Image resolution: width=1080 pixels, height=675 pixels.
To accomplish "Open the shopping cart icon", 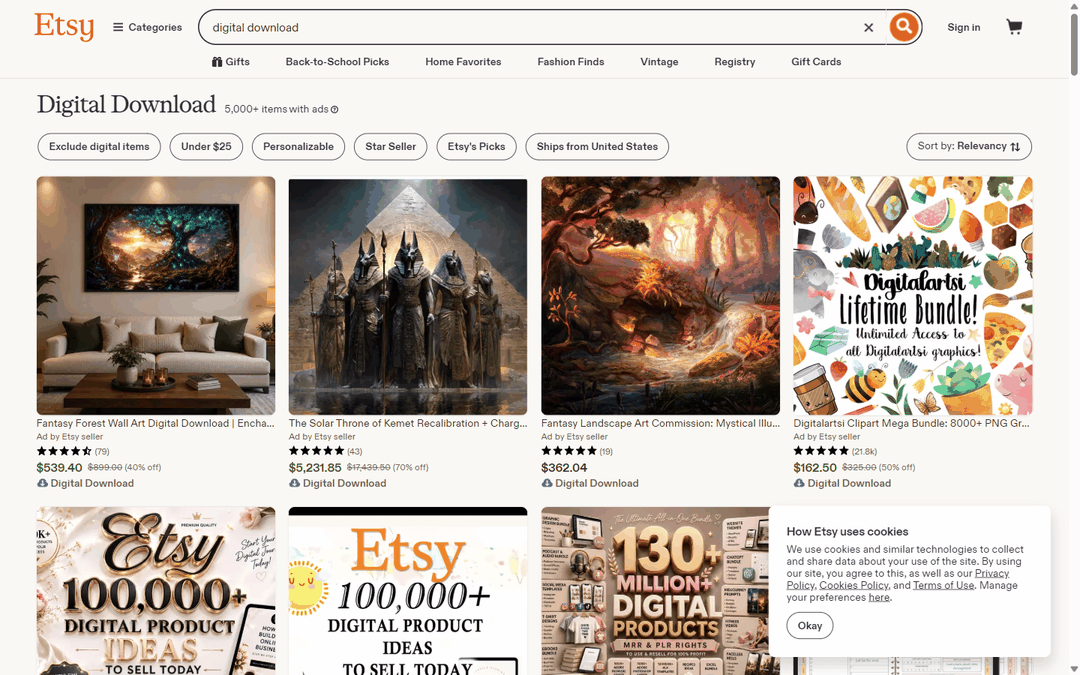I will tap(1014, 27).
